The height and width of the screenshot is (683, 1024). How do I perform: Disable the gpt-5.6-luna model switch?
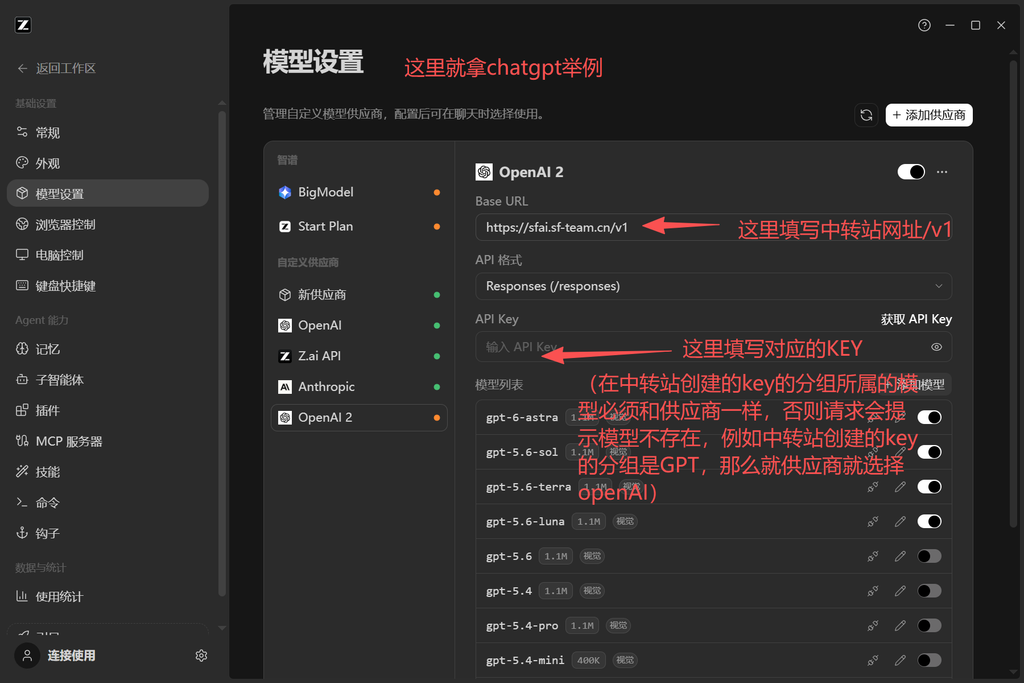[929, 522]
